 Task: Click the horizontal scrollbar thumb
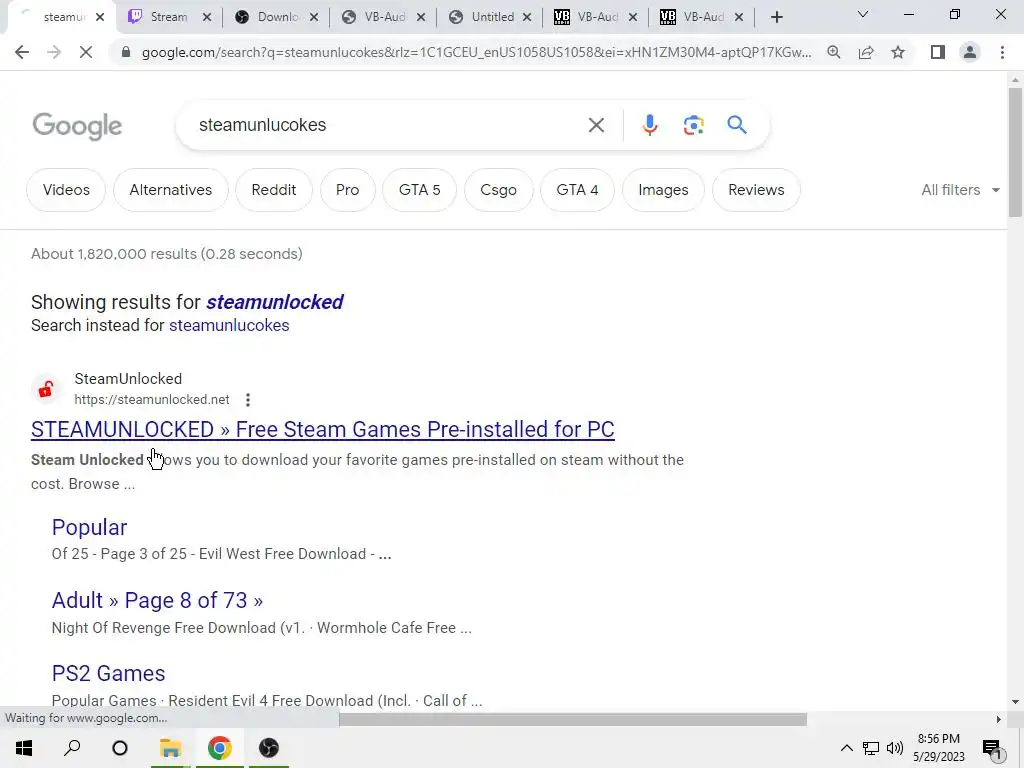[x=573, y=719]
